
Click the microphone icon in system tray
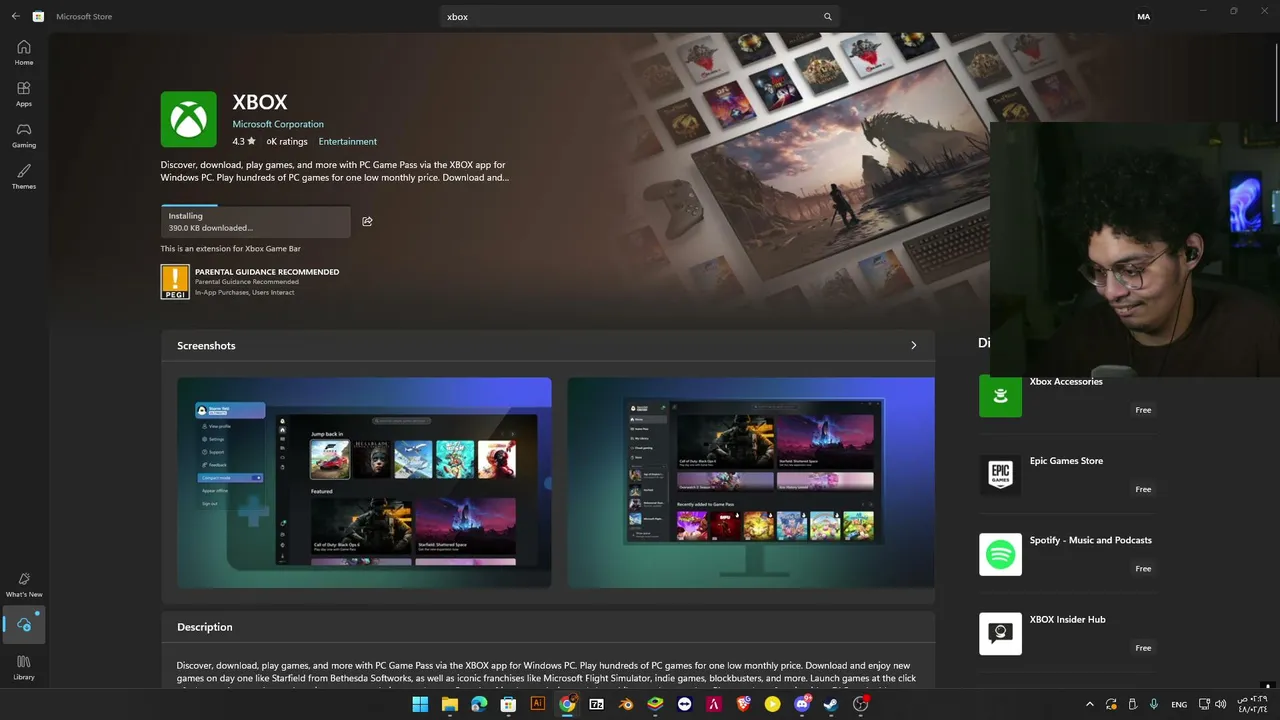coord(1153,704)
